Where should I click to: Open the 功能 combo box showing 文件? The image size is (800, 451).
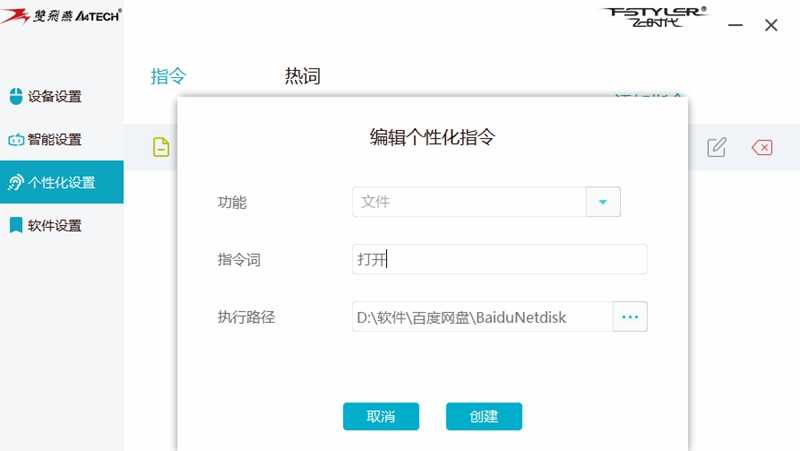pos(486,202)
